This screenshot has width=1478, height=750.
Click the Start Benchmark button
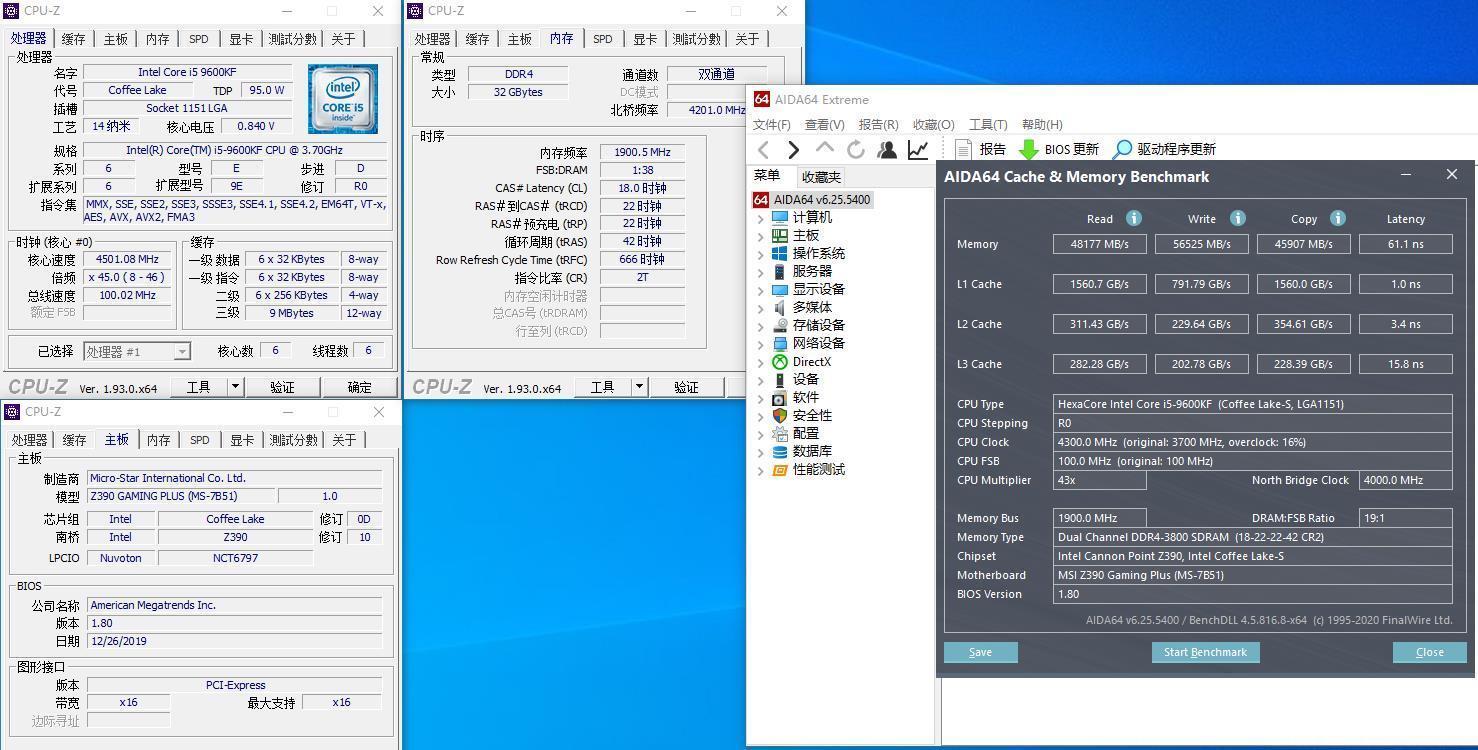tap(1205, 652)
